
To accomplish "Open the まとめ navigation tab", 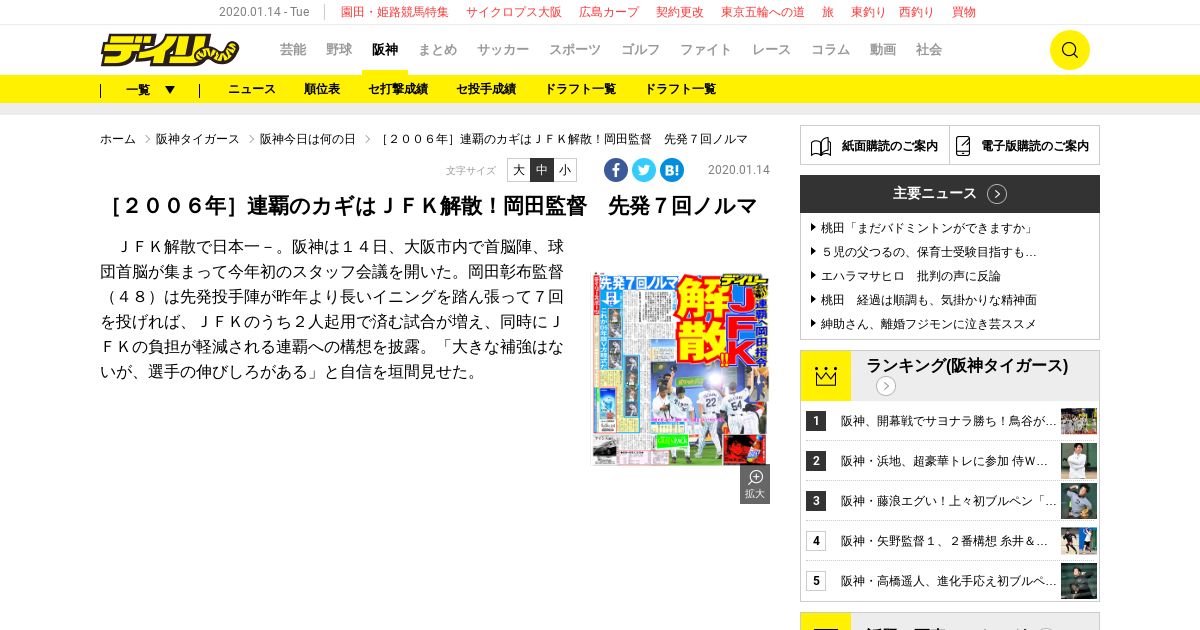I will (x=437, y=50).
